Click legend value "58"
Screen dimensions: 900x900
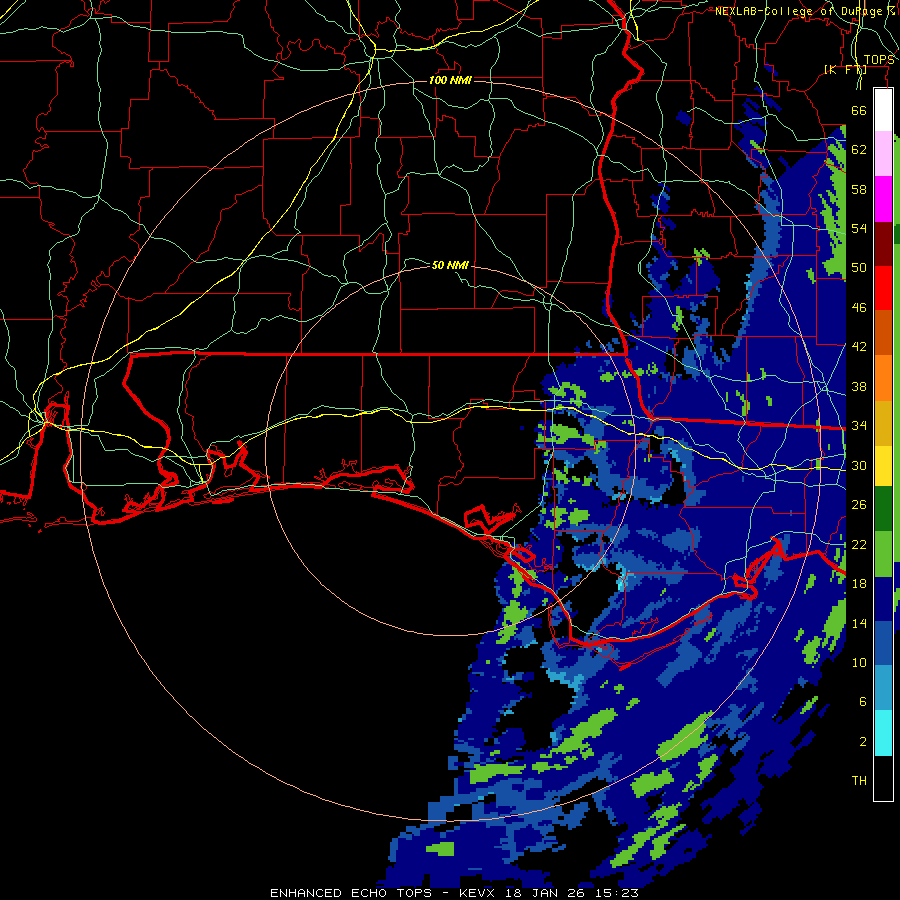tap(859, 189)
